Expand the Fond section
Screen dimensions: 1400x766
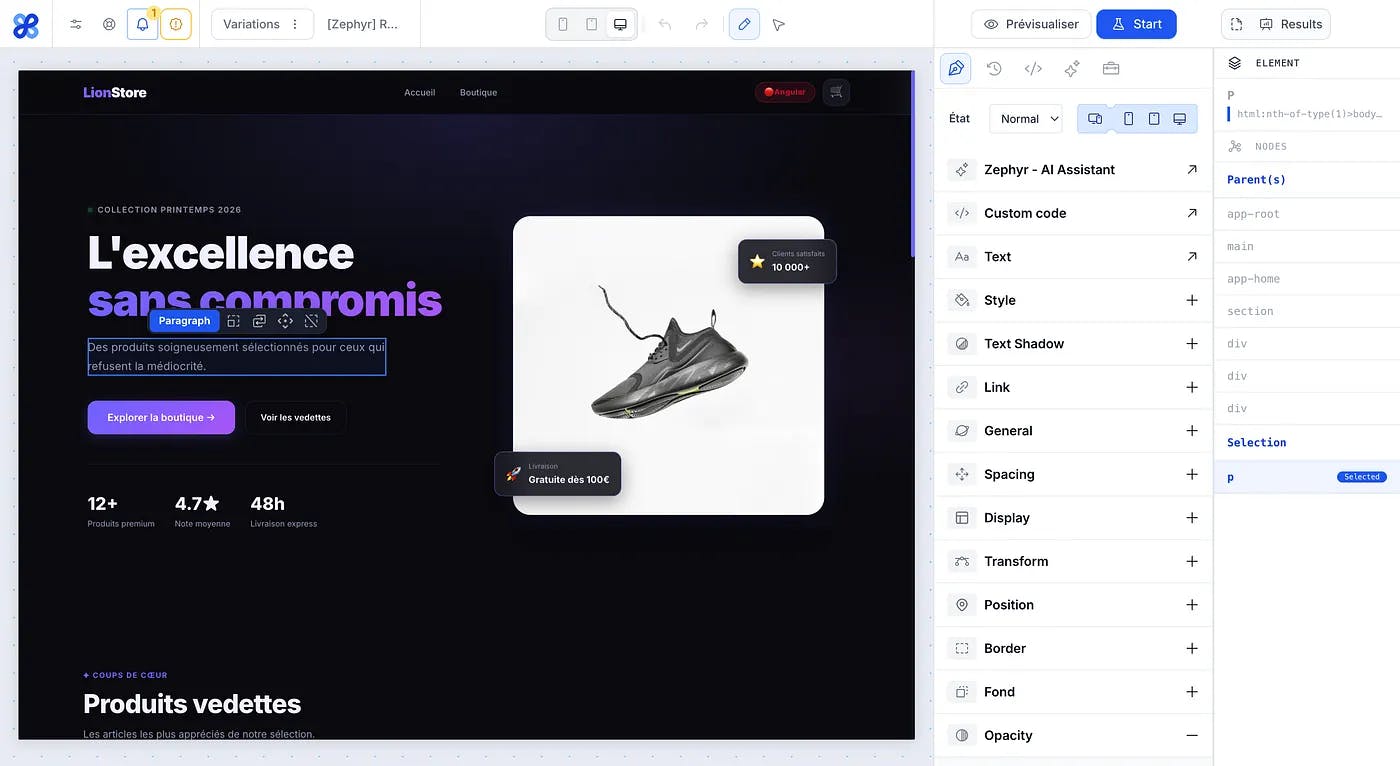(1191, 692)
